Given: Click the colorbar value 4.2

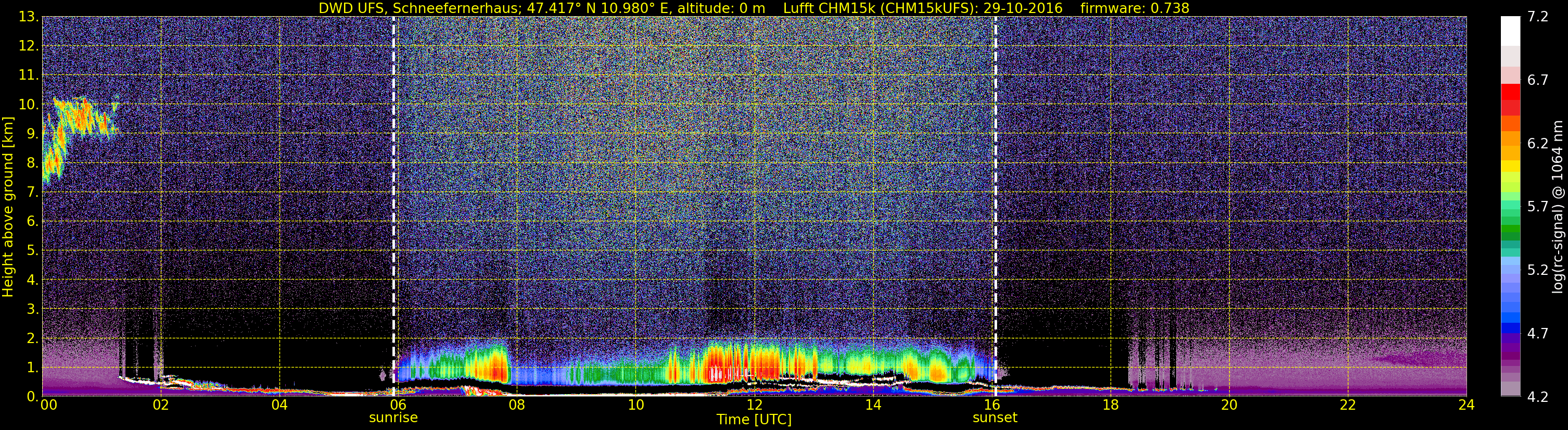Looking at the screenshot, I should pyautogui.click(x=1538, y=397).
